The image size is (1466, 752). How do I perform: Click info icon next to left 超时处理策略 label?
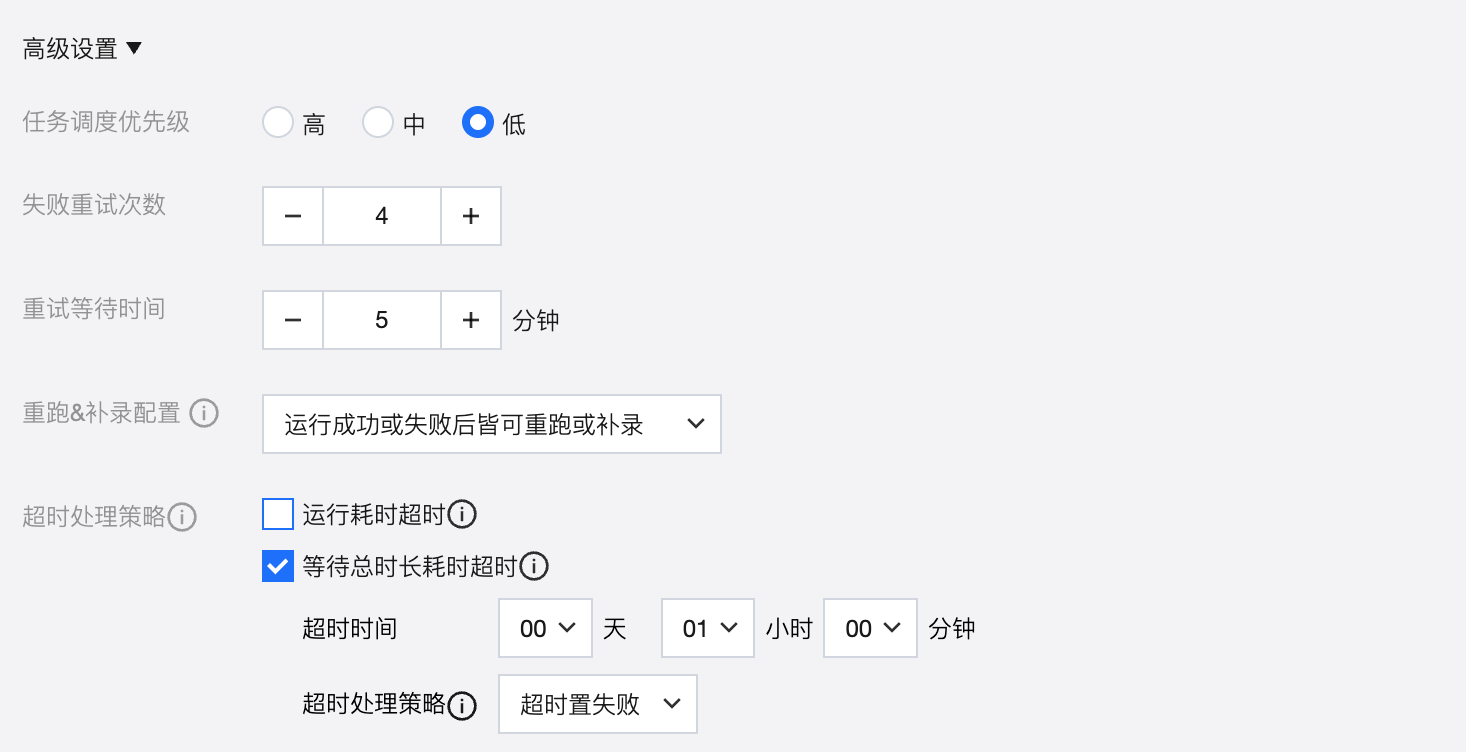(182, 517)
